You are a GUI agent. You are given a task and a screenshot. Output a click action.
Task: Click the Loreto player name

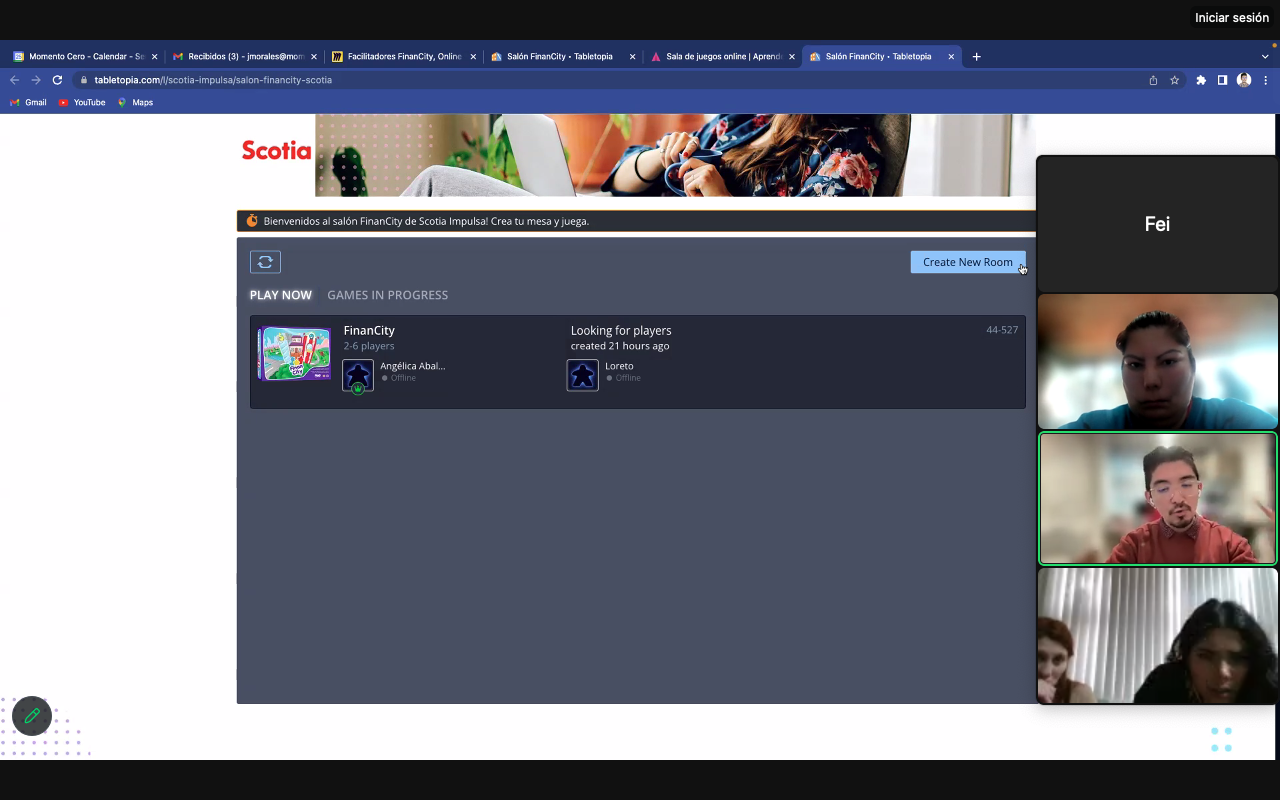[x=619, y=366]
